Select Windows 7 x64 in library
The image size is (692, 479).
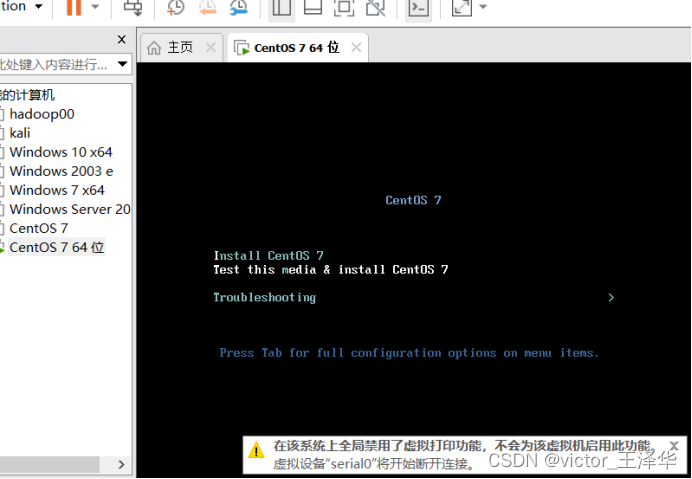[x=57, y=190]
